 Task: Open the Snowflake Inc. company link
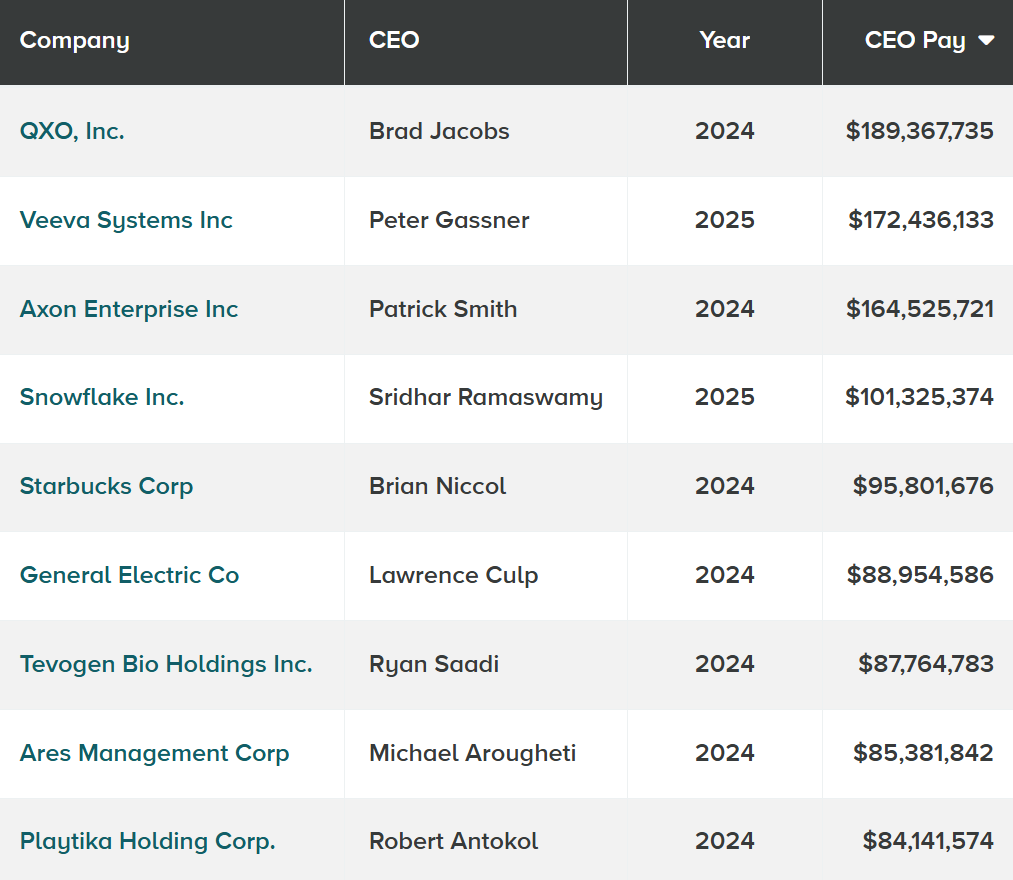pyautogui.click(x=102, y=397)
